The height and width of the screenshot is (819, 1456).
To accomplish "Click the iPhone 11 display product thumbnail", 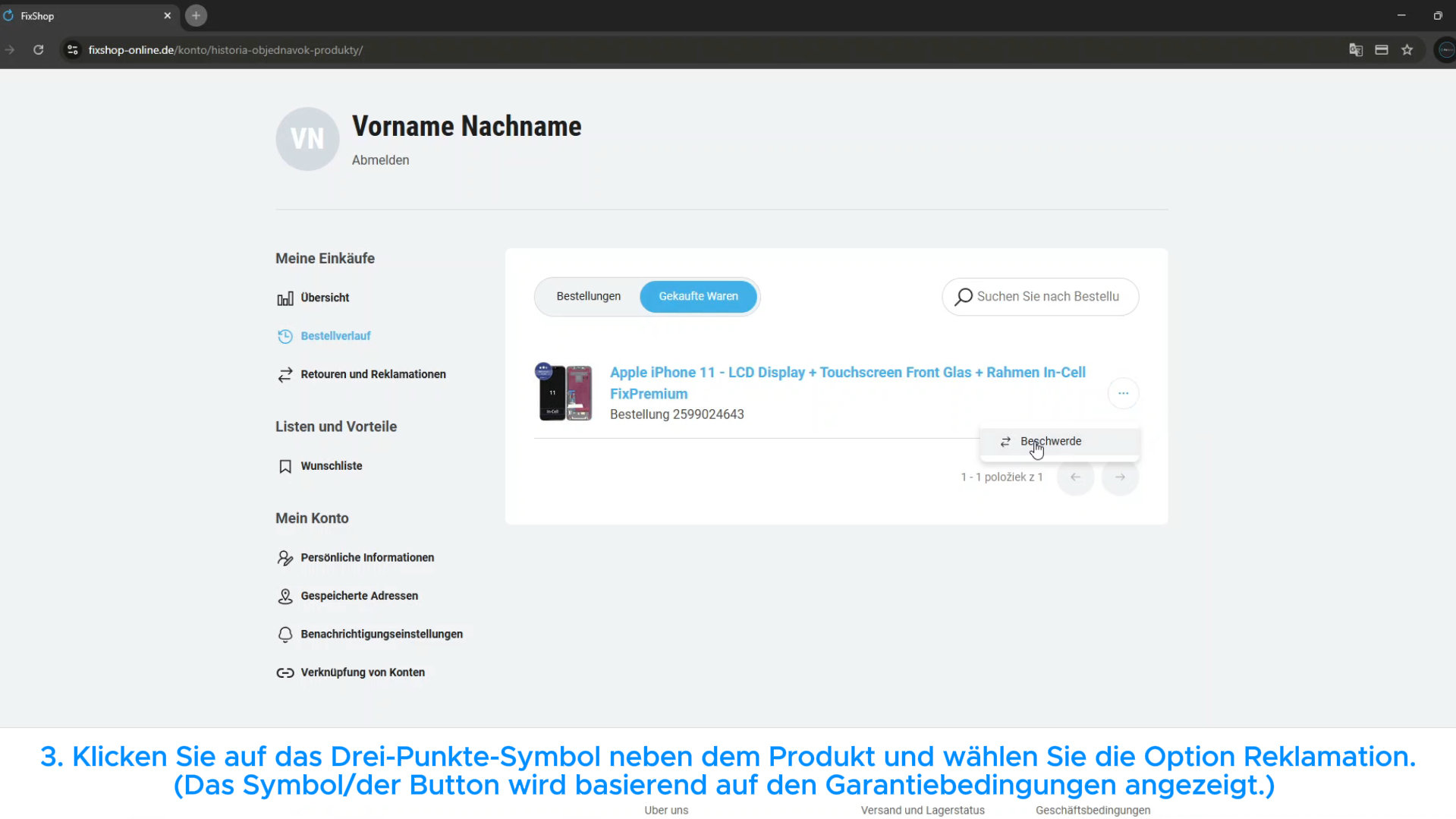I will tap(564, 392).
